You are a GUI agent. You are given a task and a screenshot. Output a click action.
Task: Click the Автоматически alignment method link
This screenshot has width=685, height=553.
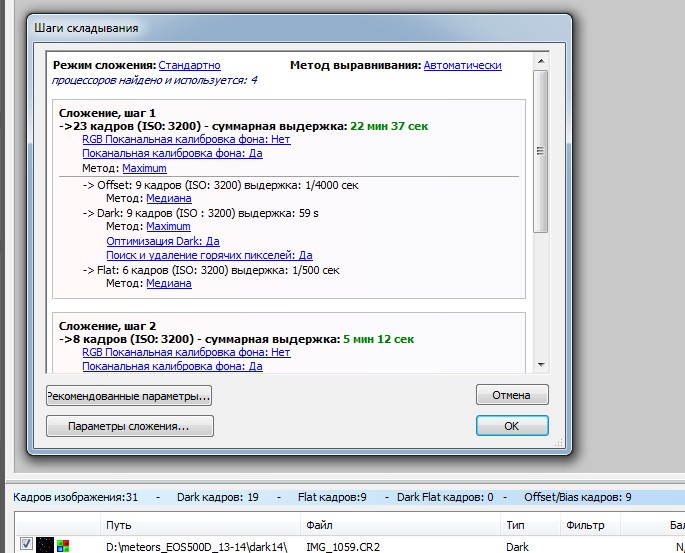tap(462, 65)
